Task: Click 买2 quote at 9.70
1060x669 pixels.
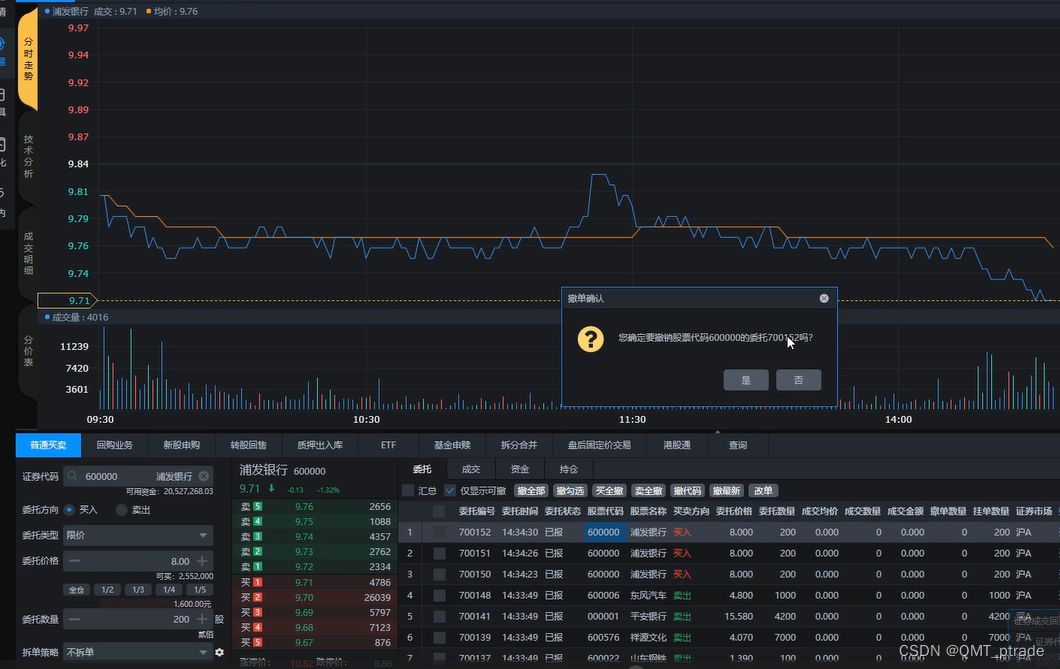Action: point(314,597)
